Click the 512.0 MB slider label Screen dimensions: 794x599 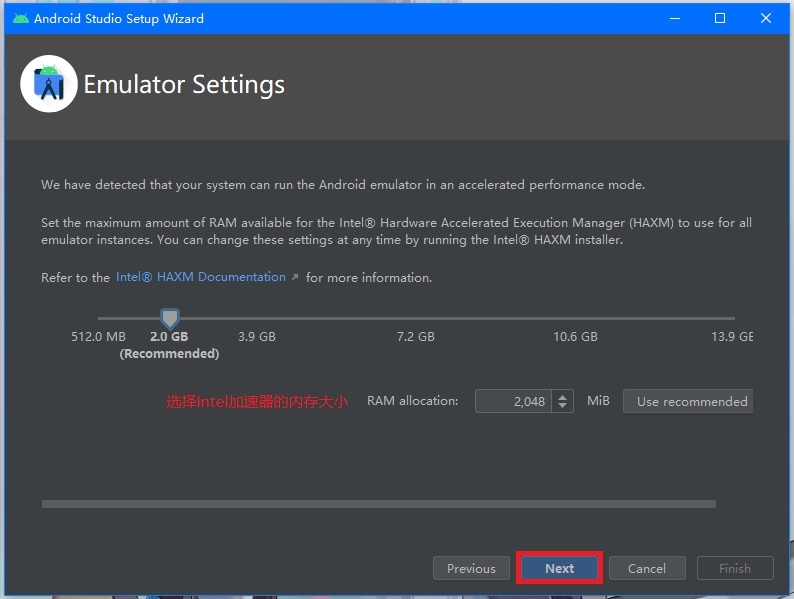98,337
